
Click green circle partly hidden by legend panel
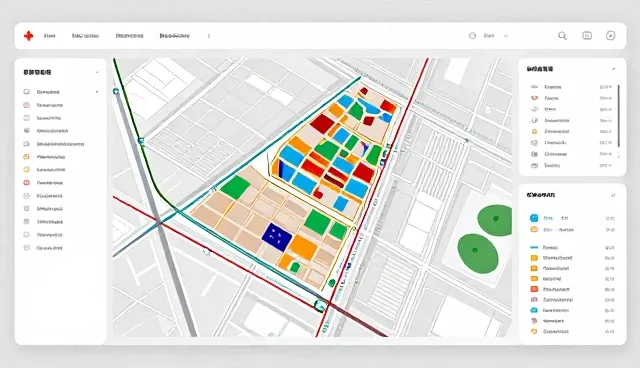[496, 220]
